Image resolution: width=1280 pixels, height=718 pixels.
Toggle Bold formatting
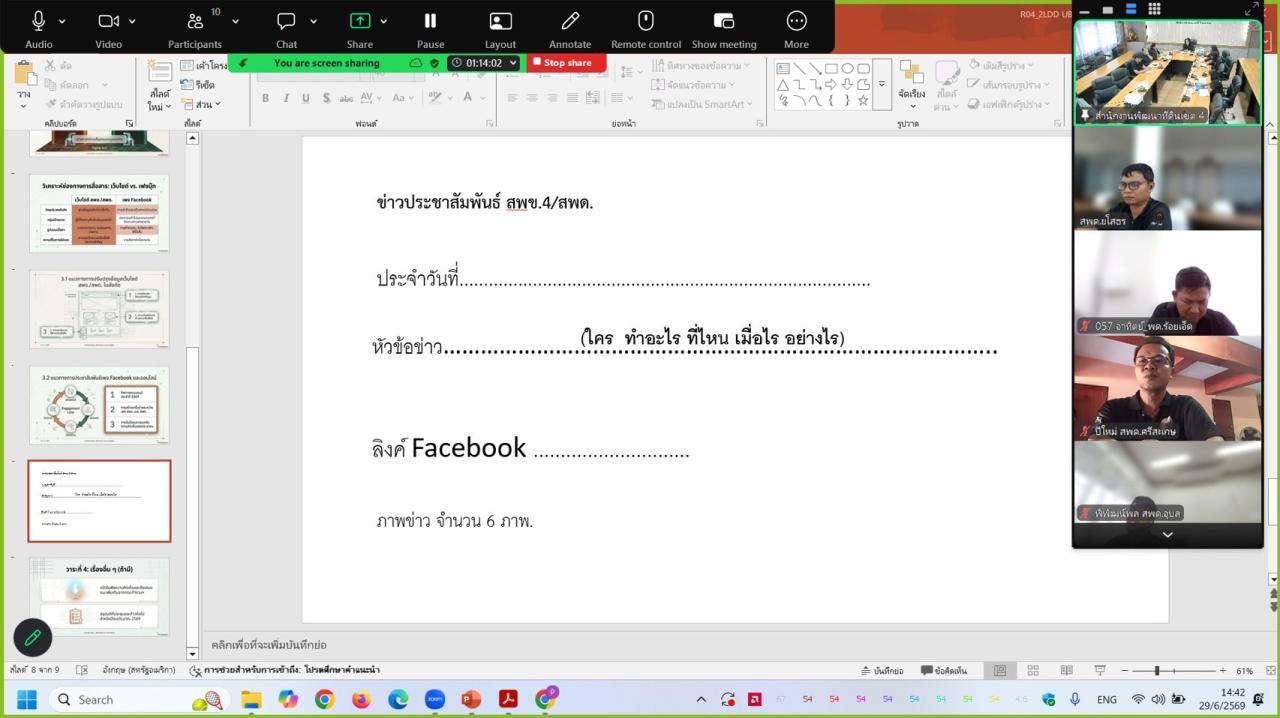(266, 98)
